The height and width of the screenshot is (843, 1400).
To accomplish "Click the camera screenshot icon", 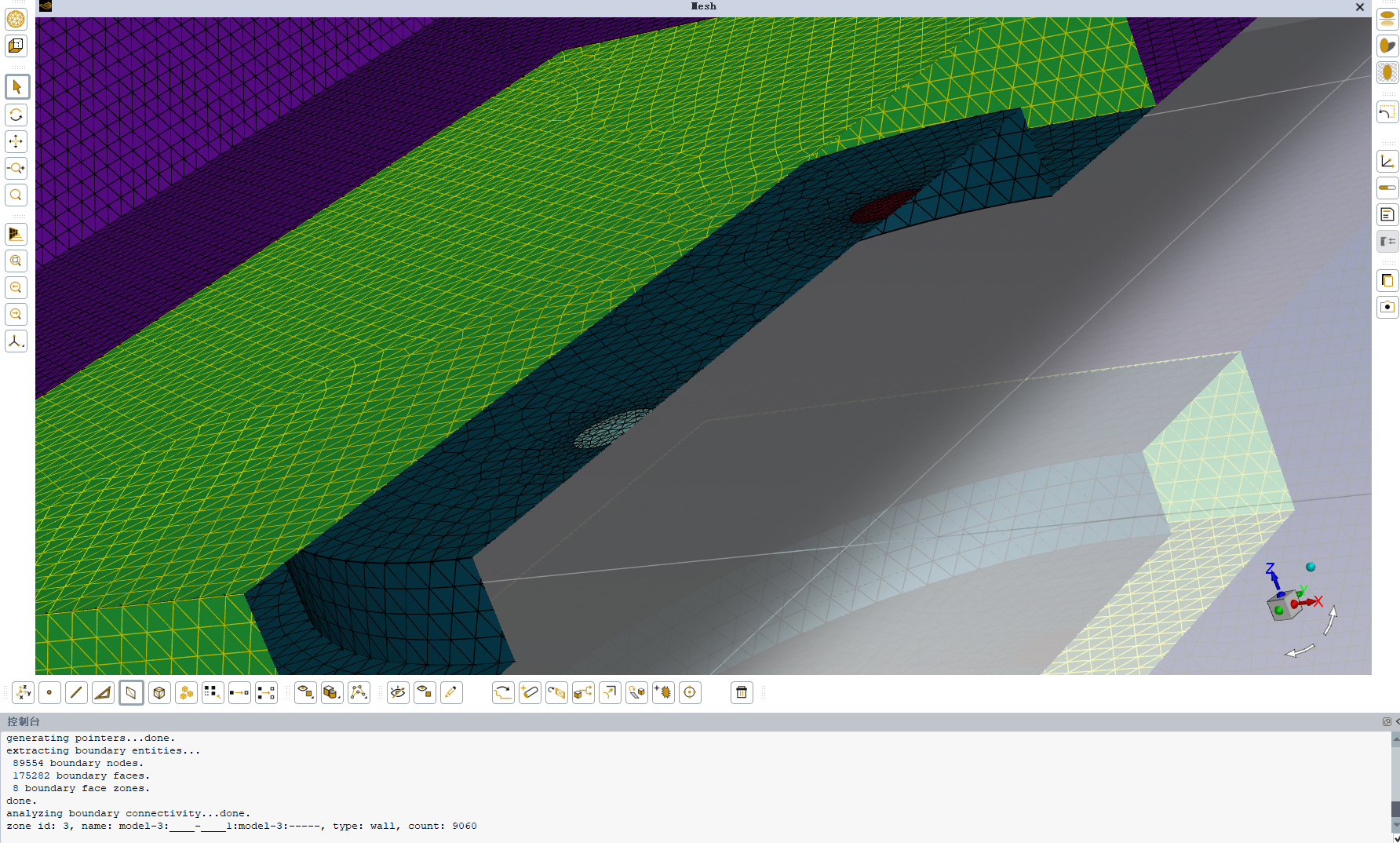I will (x=1387, y=307).
